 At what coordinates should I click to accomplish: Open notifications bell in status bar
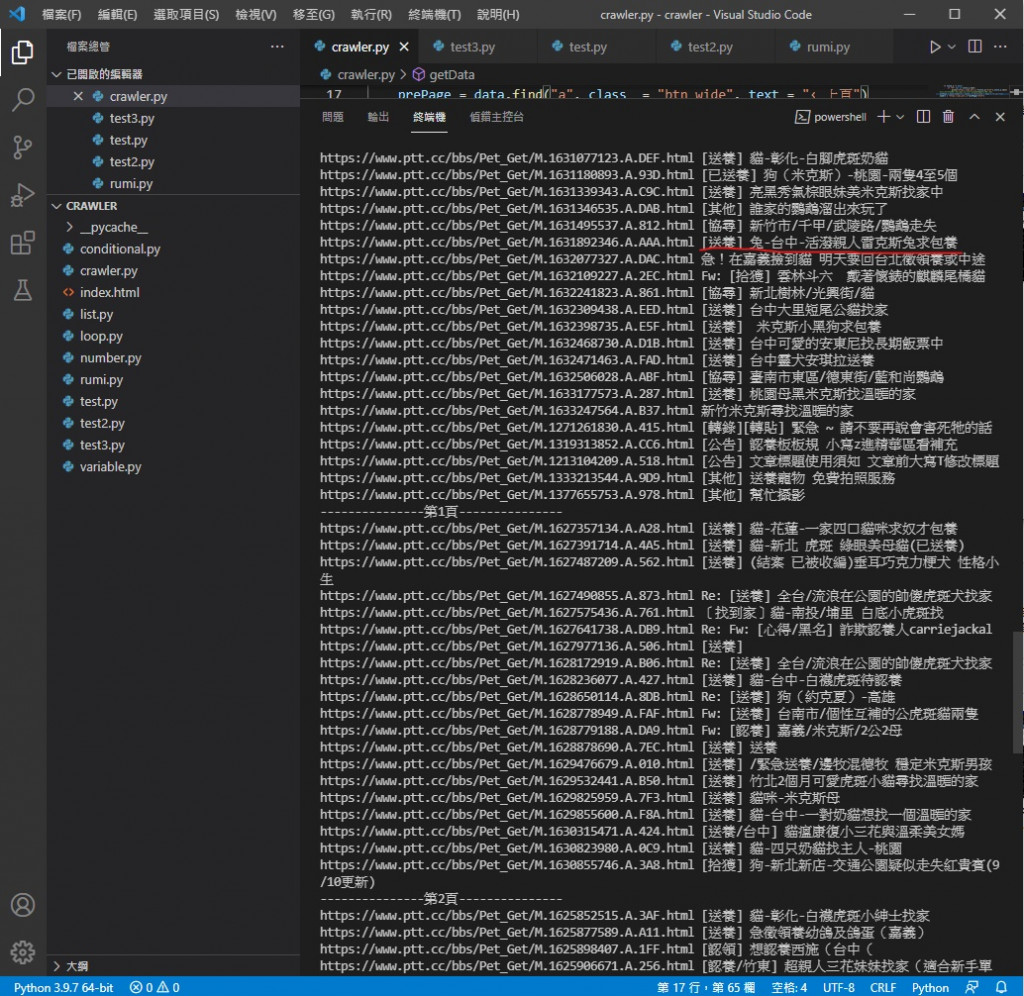click(1001, 987)
